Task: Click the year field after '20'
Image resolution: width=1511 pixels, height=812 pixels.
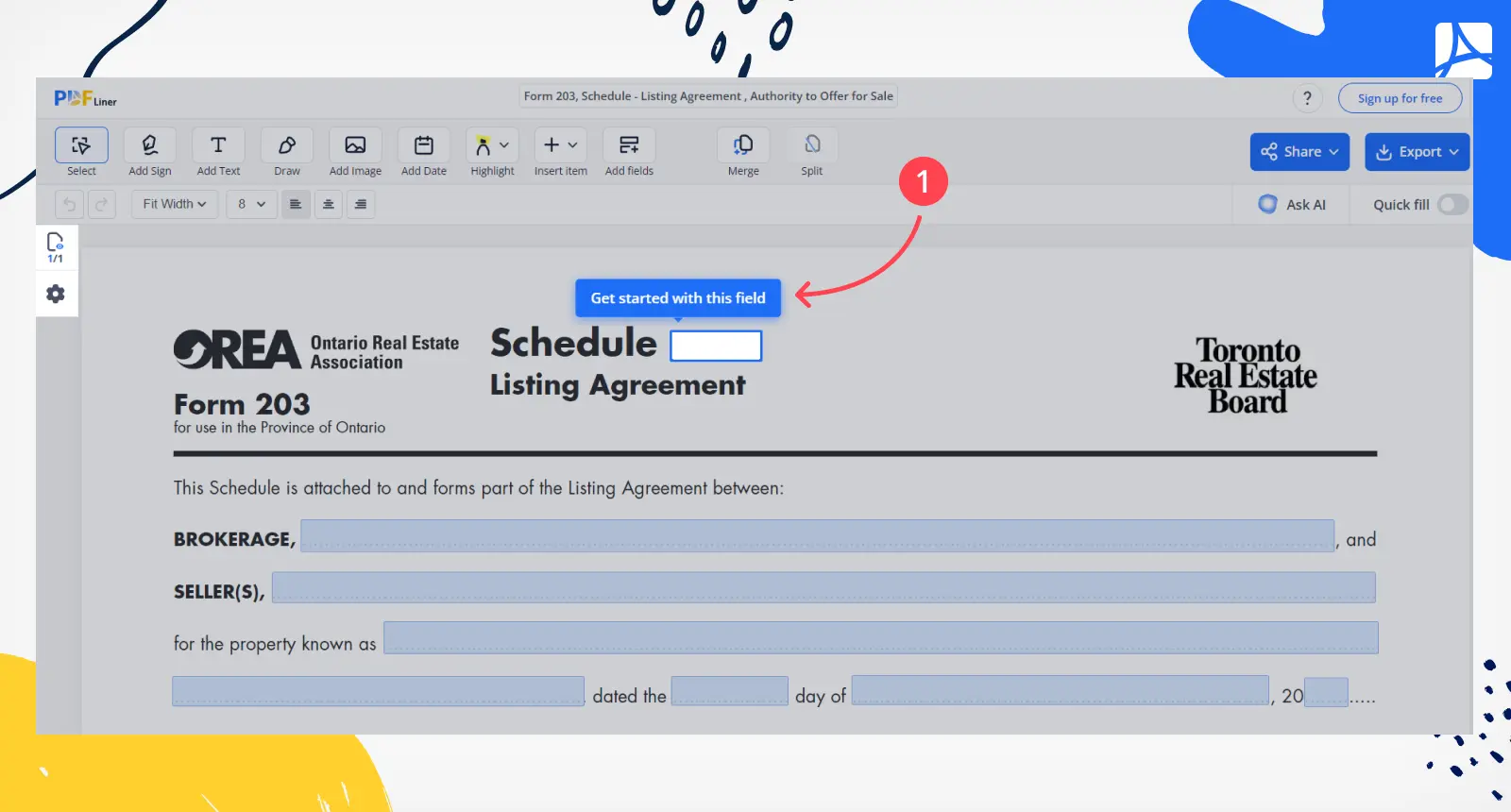Action: click(1326, 692)
